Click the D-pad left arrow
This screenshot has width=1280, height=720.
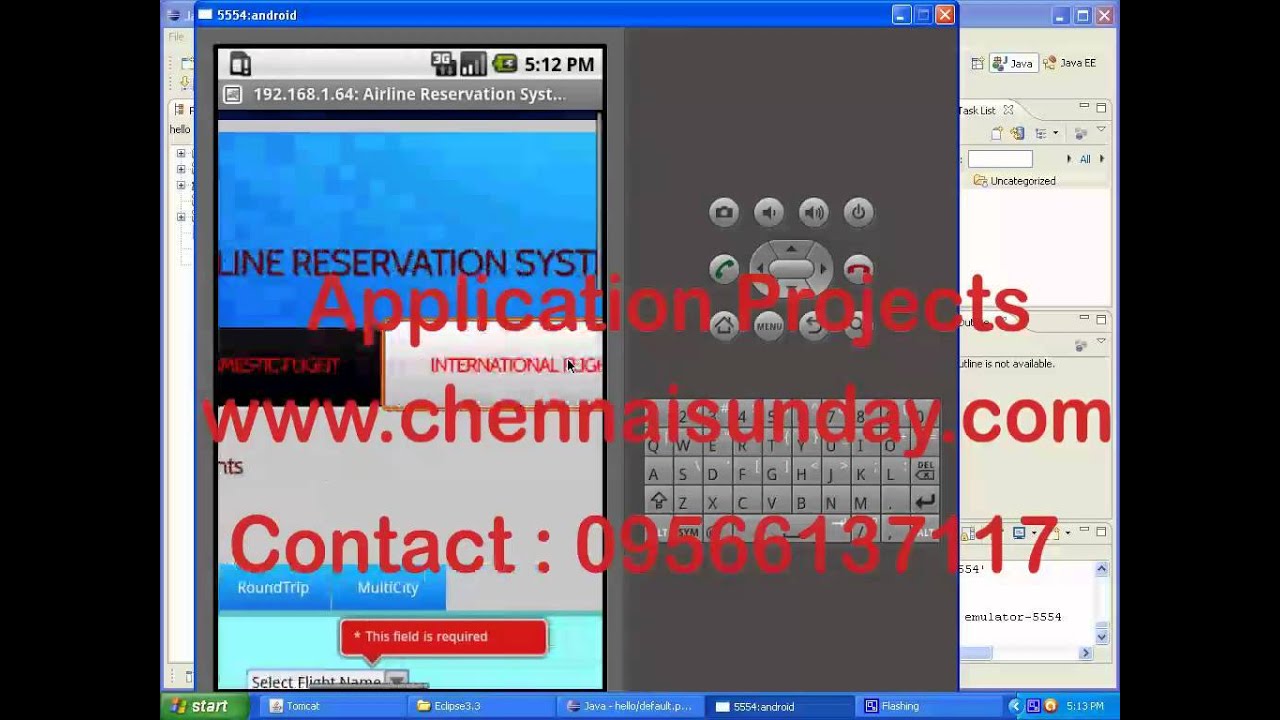[758, 269]
